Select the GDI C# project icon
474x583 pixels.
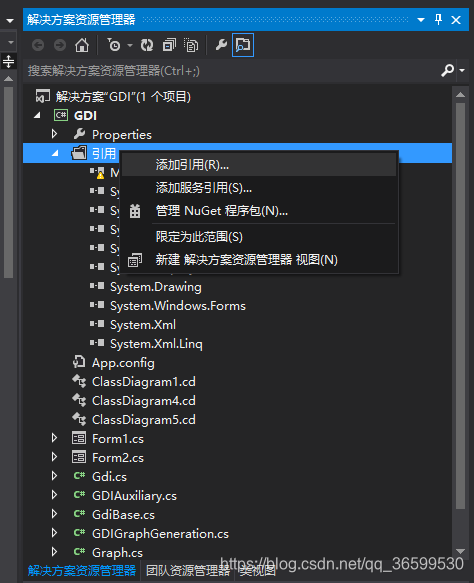click(61, 115)
